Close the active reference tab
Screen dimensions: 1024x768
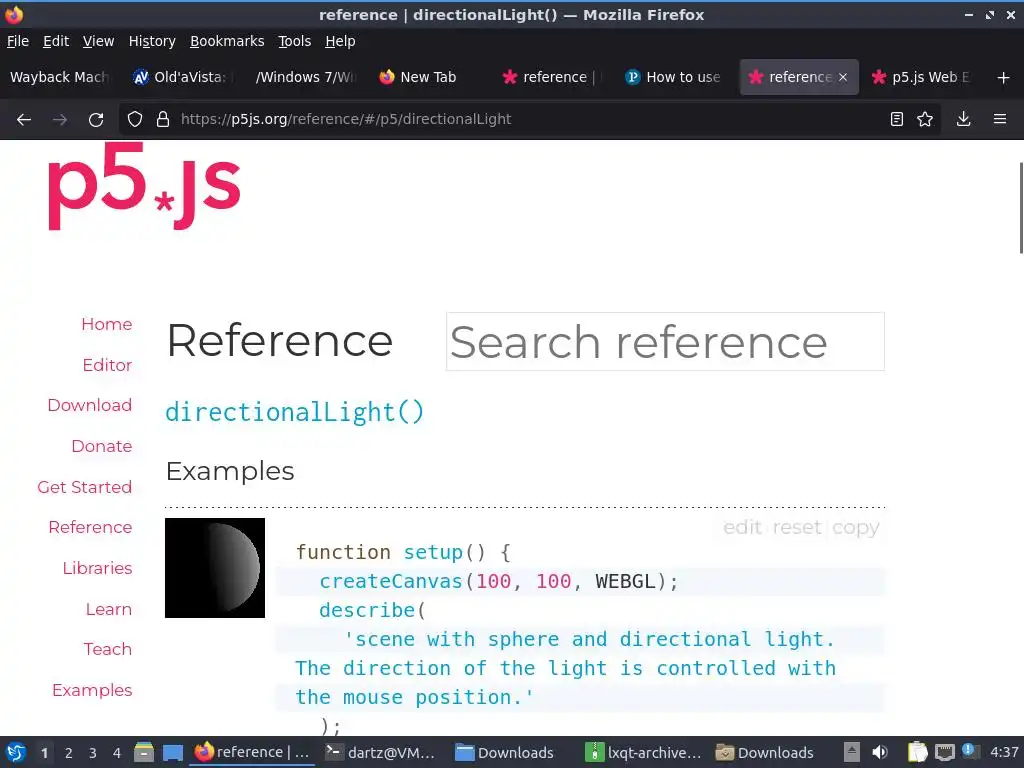(x=843, y=77)
